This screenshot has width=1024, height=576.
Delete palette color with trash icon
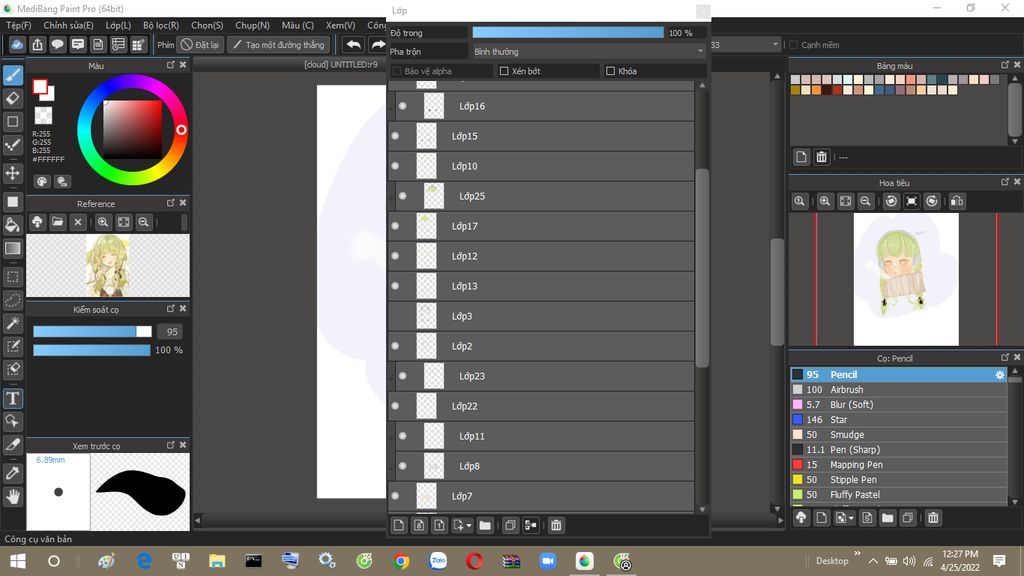point(822,157)
